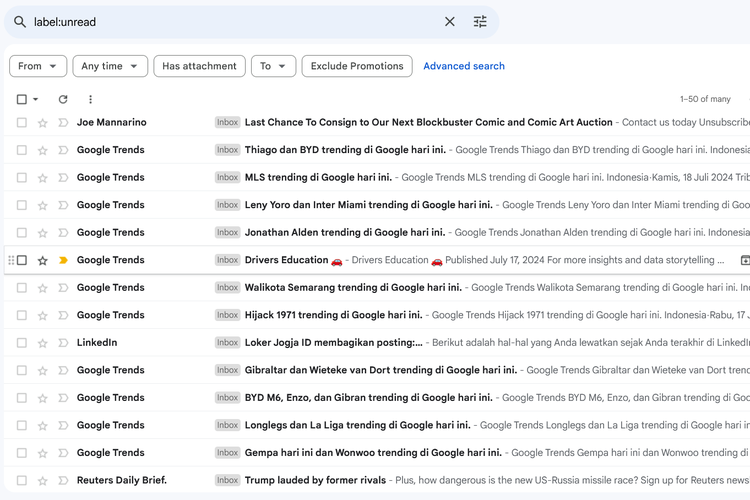
Task: Select the Jonathan Alden email checkbox
Action: (x=22, y=233)
